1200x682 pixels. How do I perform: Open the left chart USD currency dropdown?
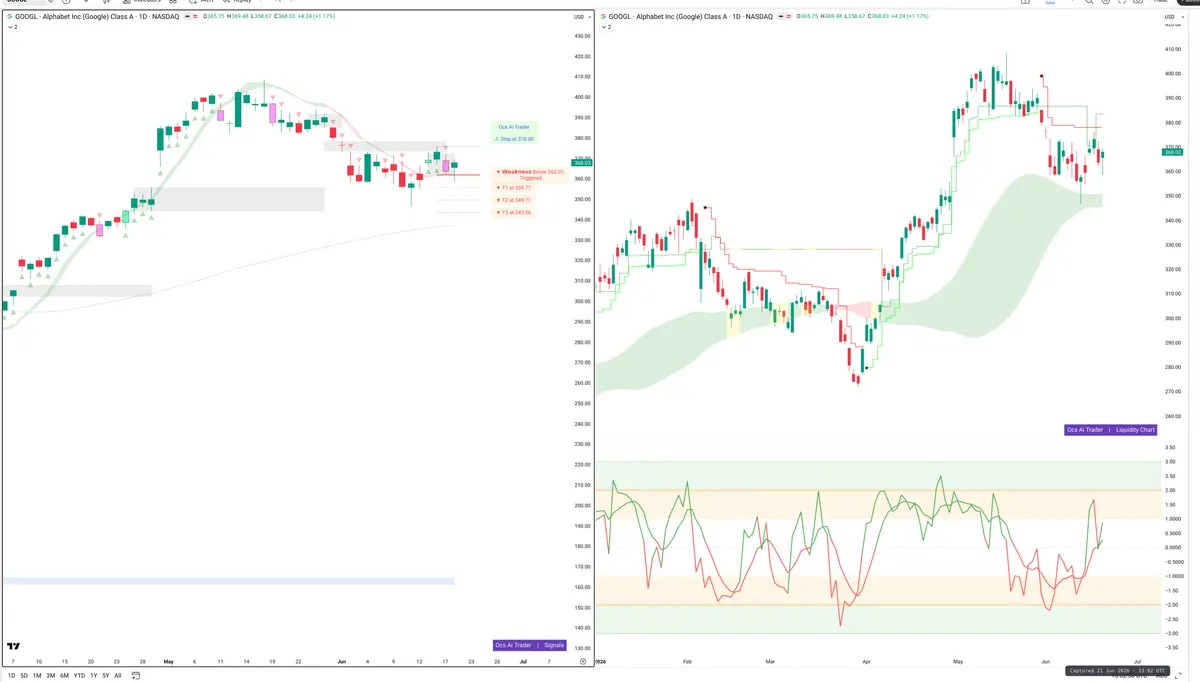(580, 17)
